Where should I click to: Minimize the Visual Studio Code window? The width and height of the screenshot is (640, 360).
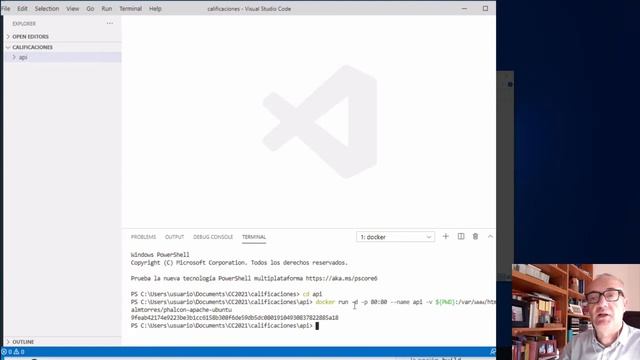[x=464, y=9]
